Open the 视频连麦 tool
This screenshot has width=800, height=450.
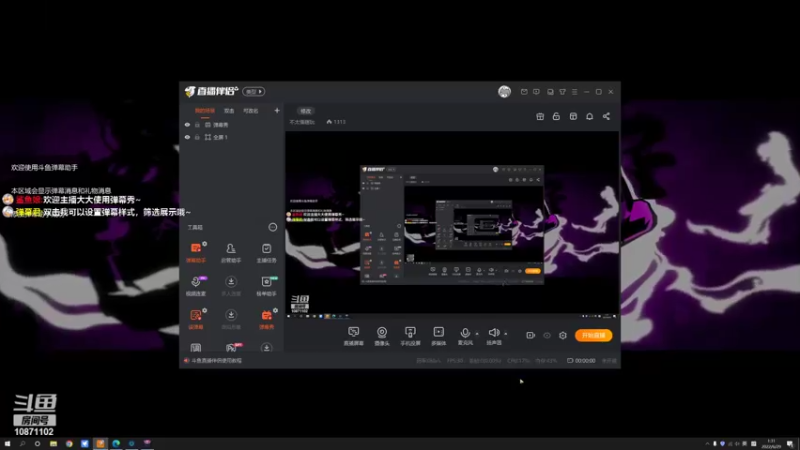pos(196,286)
